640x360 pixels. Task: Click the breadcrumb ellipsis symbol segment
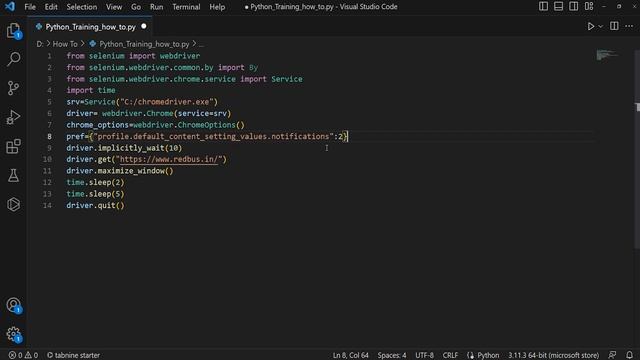coord(201,44)
